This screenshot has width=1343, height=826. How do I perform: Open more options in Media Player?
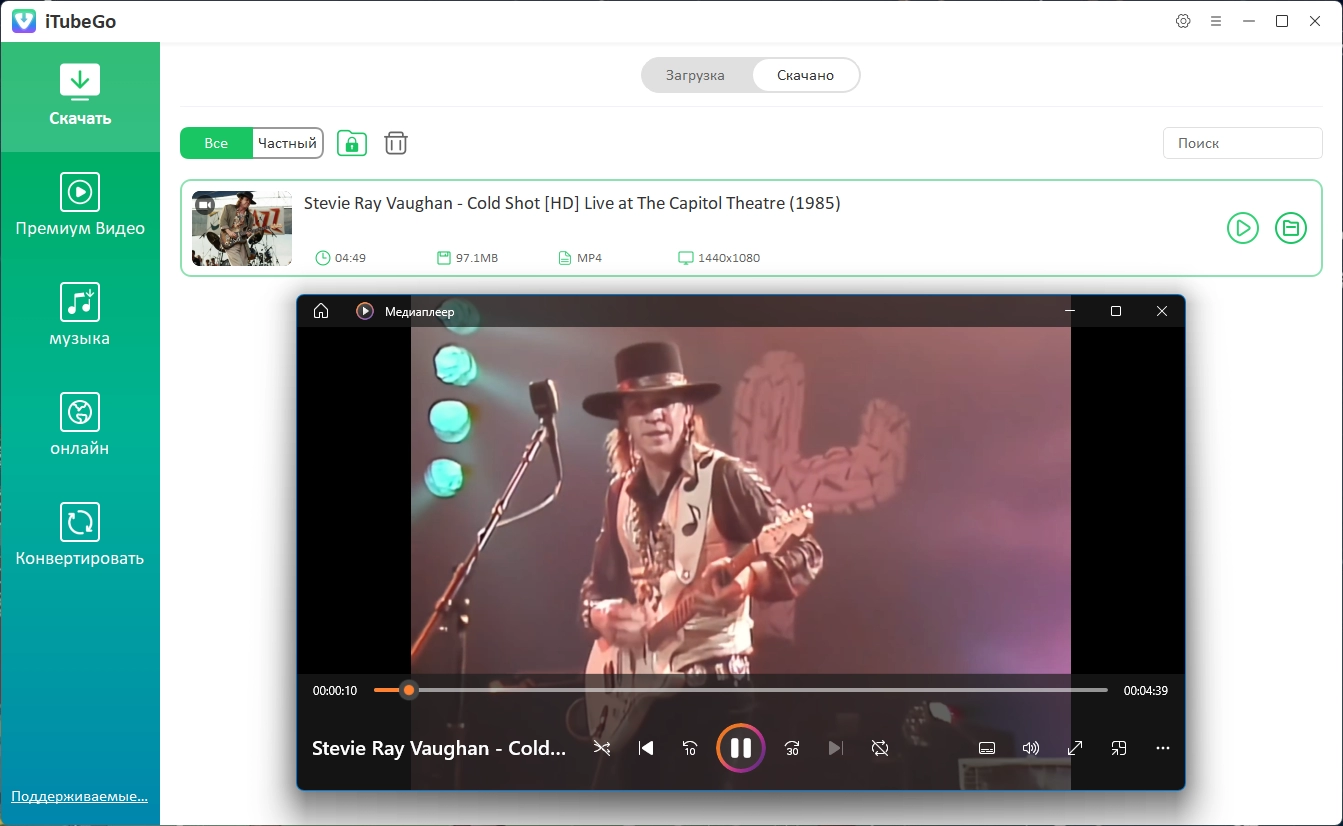(x=1163, y=748)
